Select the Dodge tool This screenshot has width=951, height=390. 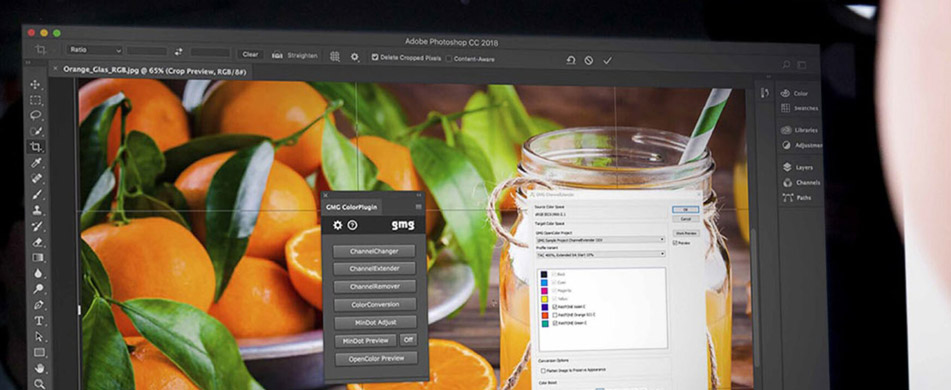pos(38,289)
